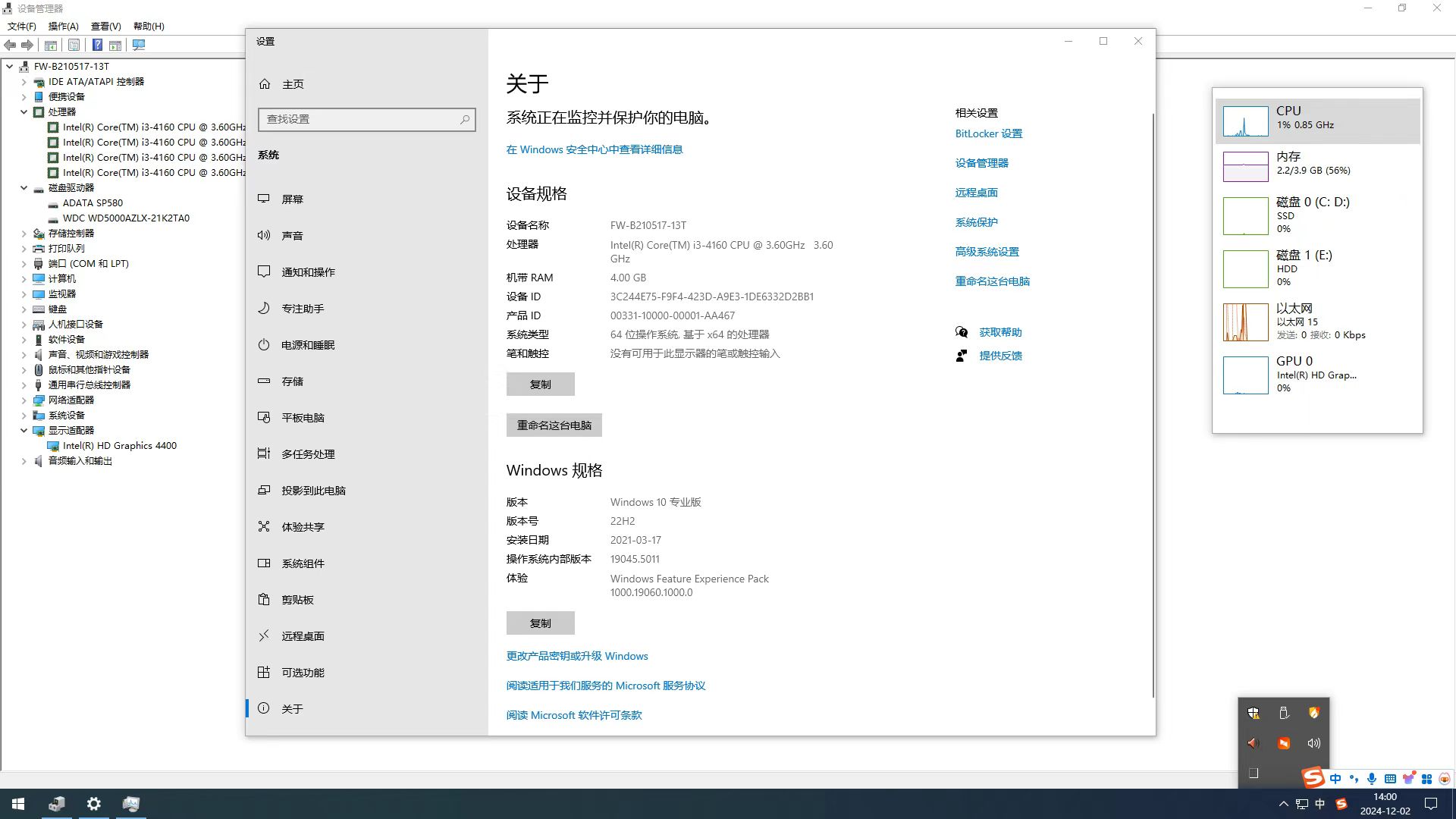Show hidden tray icons chevron on taskbar
The image size is (1456, 819).
1283,804
